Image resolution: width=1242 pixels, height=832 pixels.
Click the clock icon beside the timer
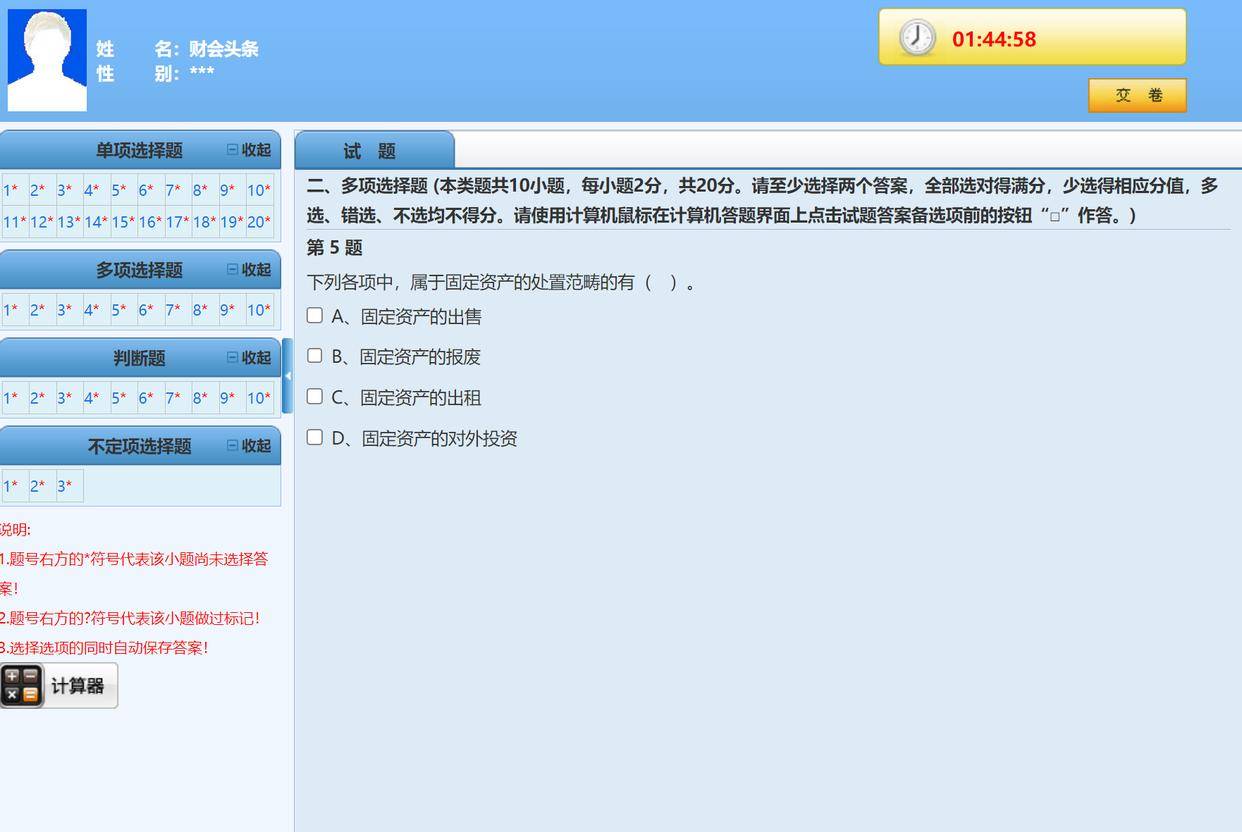click(916, 38)
